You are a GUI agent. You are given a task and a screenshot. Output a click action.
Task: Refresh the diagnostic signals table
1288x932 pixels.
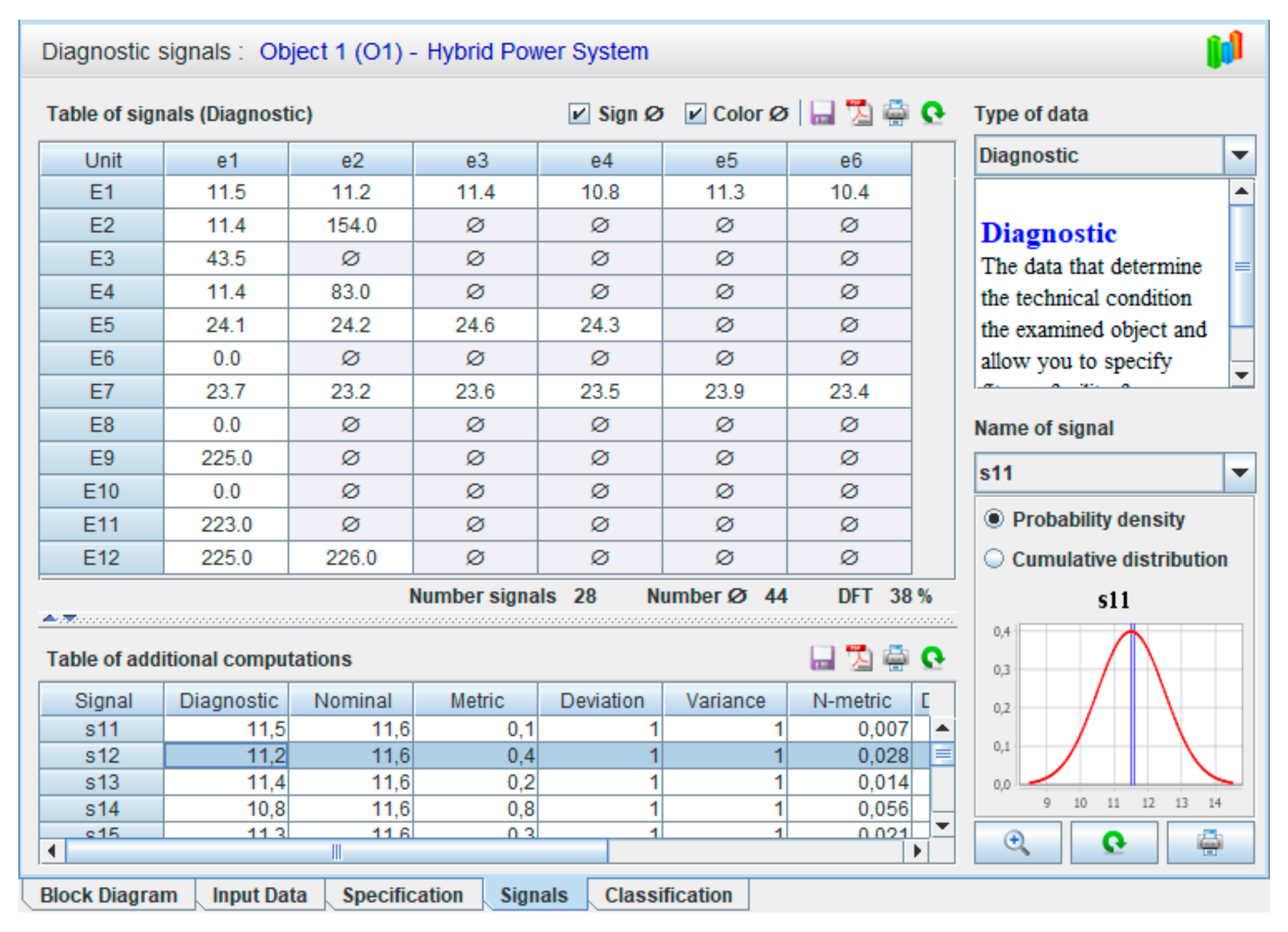tap(933, 113)
